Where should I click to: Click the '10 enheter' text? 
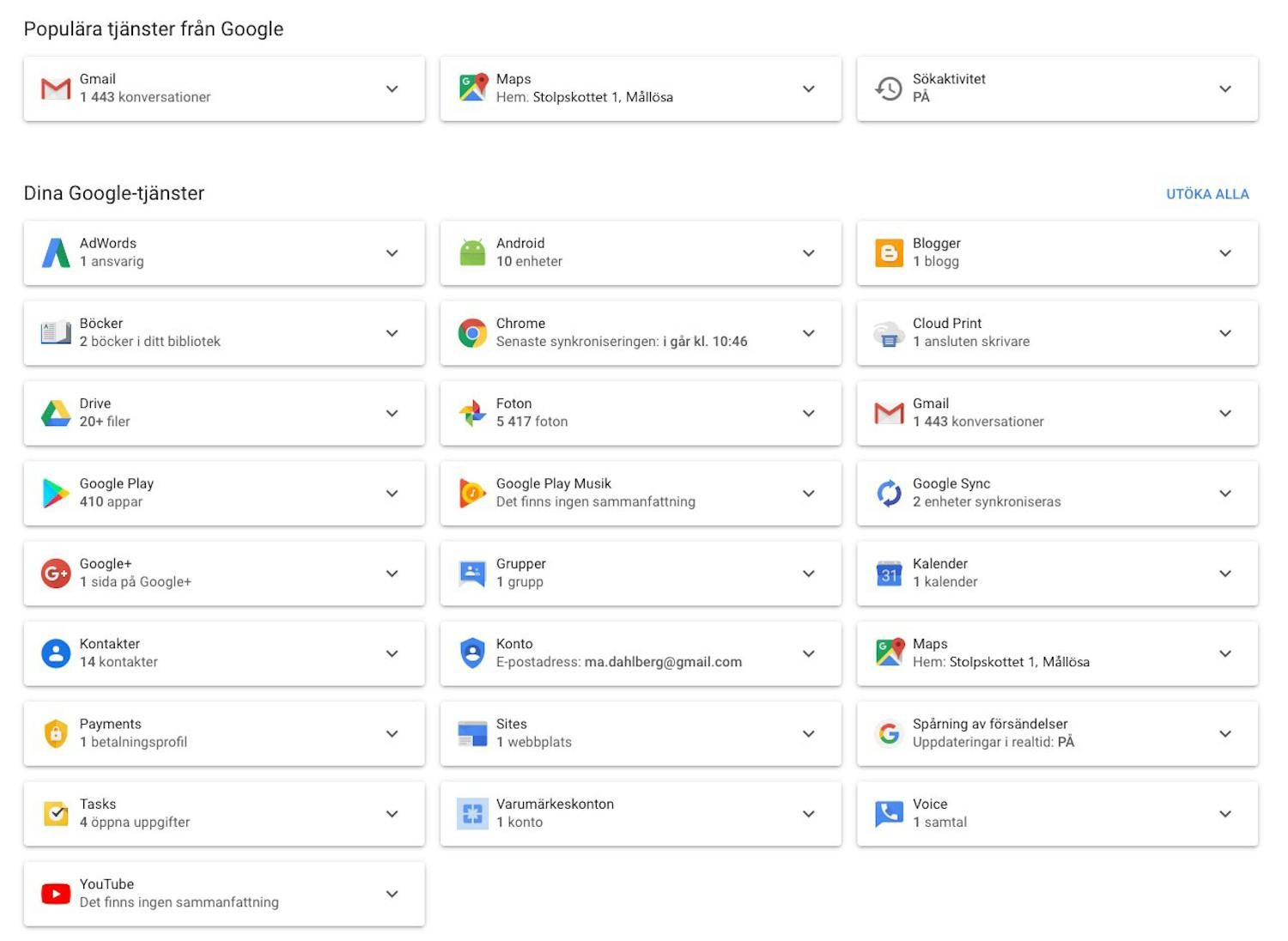tap(529, 261)
